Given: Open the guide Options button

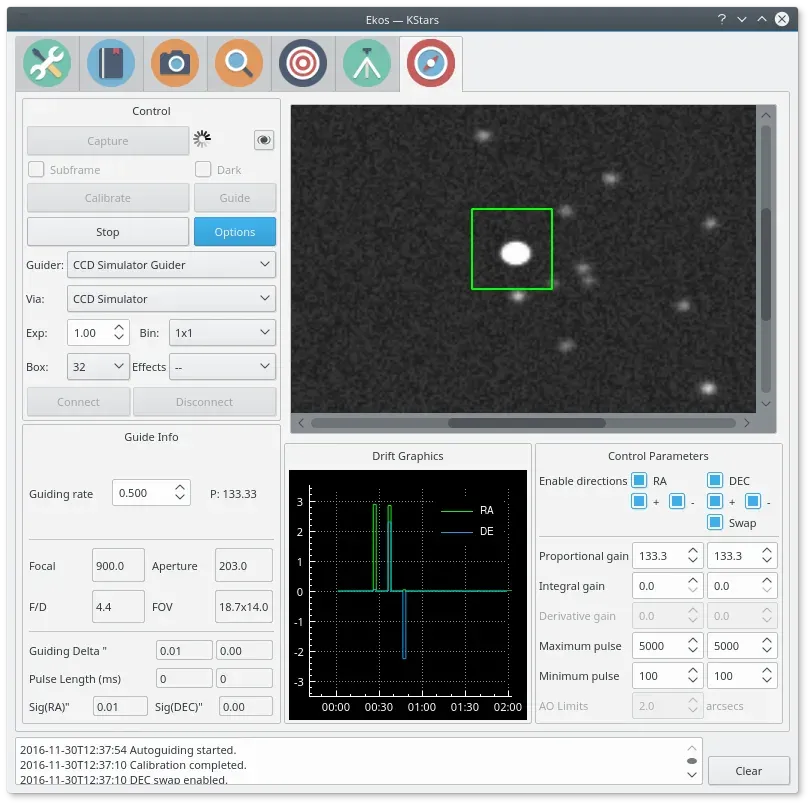Looking at the screenshot, I should click(235, 232).
